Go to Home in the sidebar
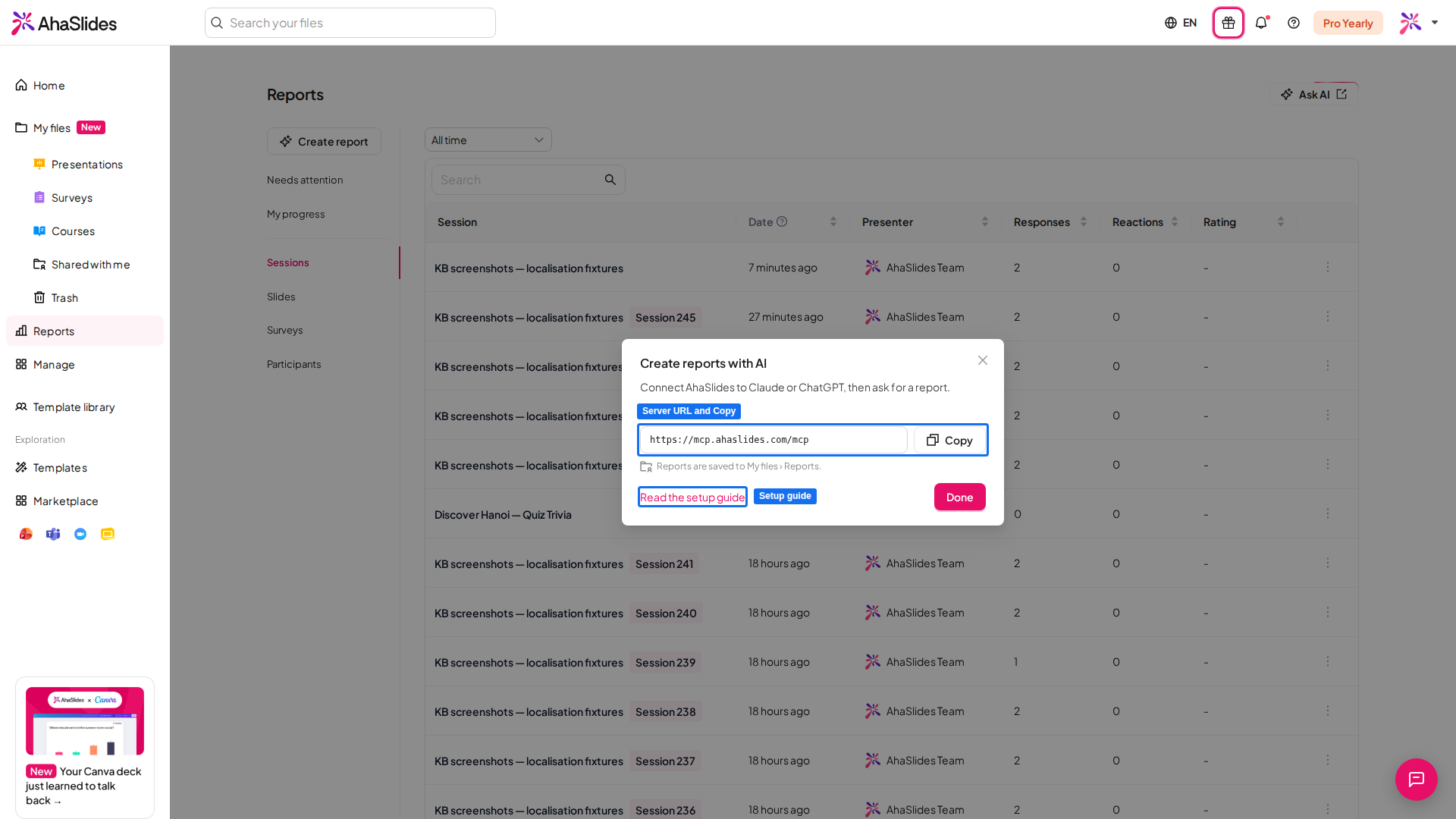Viewport: 1456px width, 819px height. (x=85, y=85)
